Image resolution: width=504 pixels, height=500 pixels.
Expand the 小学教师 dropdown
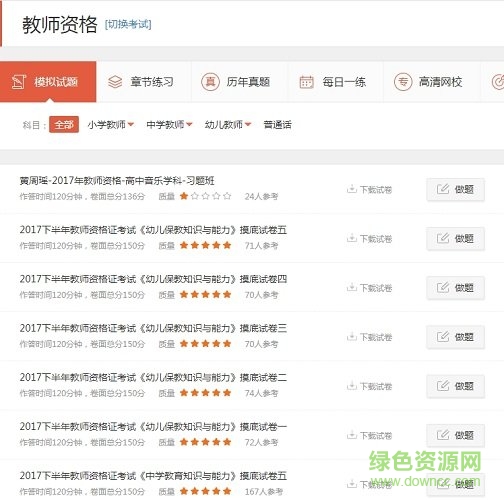point(110,125)
